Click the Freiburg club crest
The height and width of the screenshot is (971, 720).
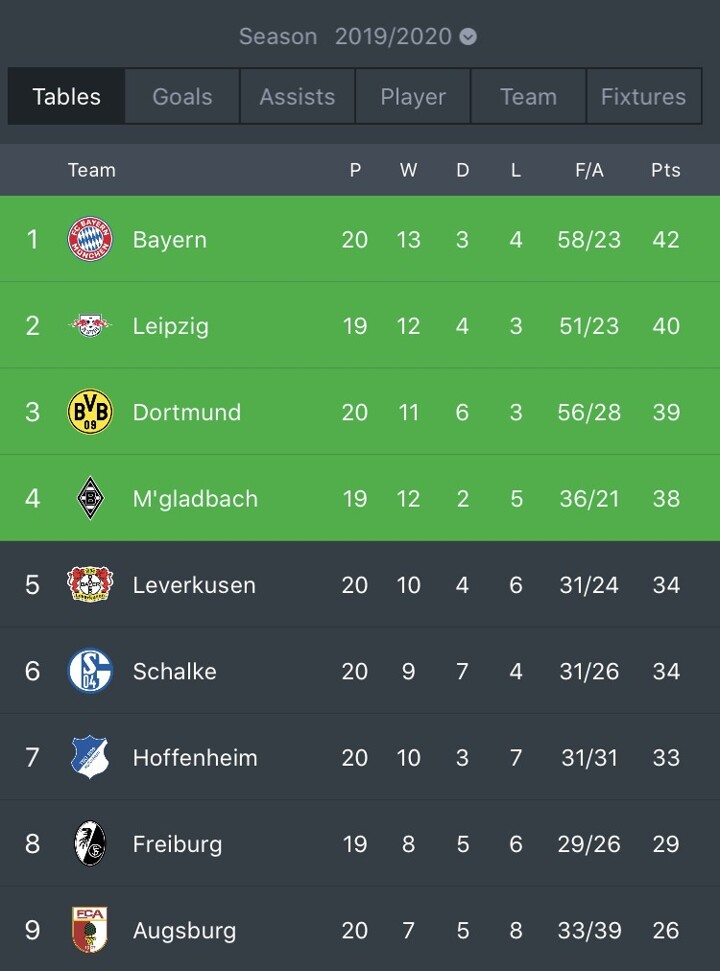coord(90,843)
